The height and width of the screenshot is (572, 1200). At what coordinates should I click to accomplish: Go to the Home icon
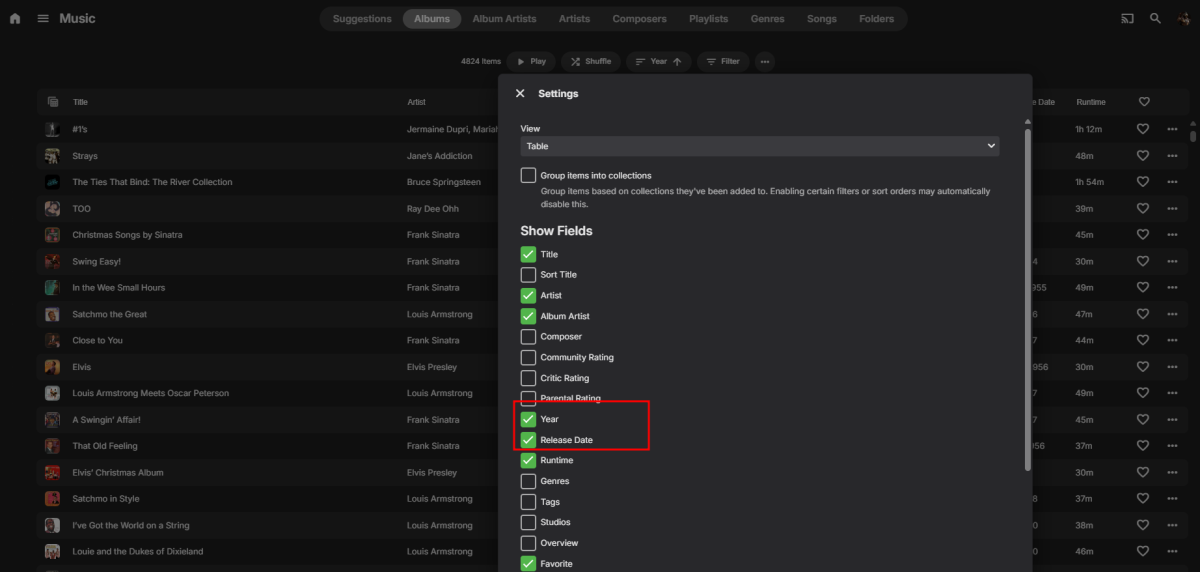click(15, 19)
